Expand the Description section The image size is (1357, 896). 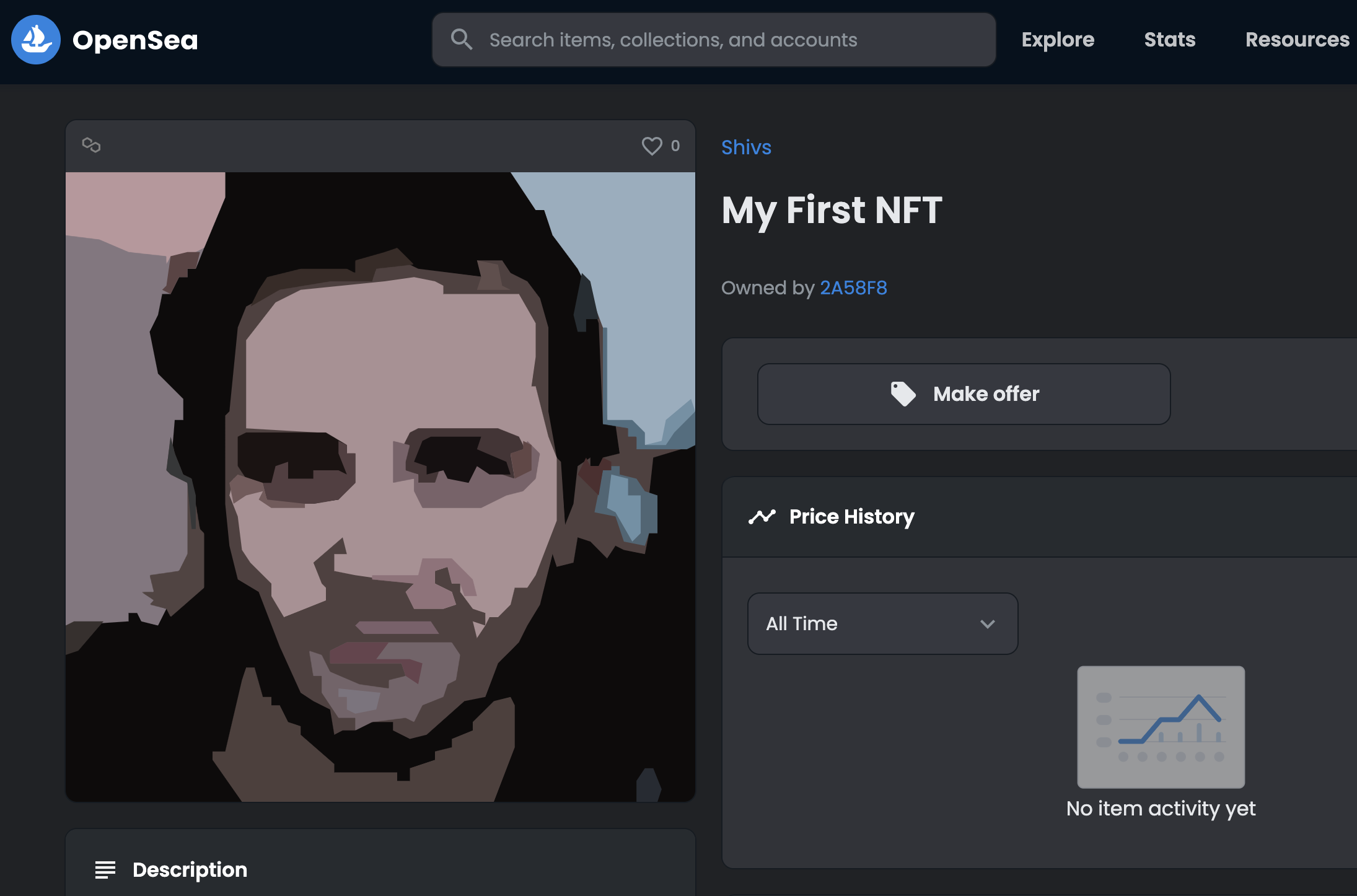click(x=189, y=870)
